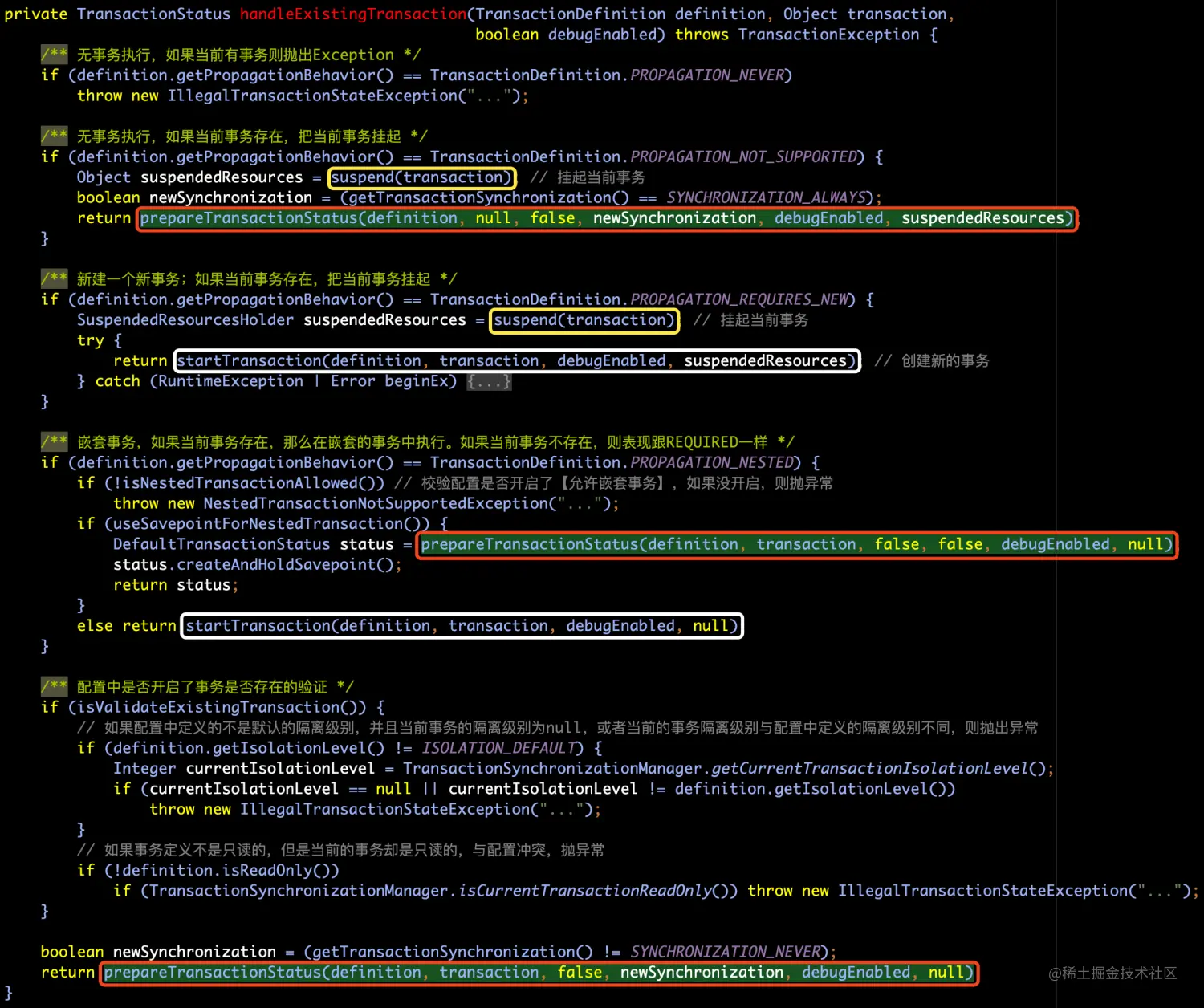Select the PROPAGATION_NOT_SUPPORTED constant
This screenshot has height=1008, width=1204.
(743, 157)
